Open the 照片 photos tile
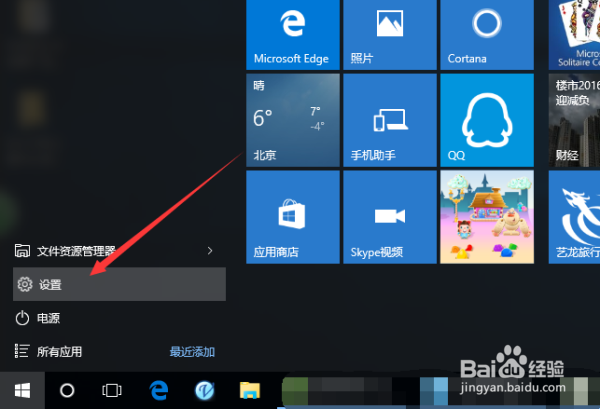 [390, 34]
